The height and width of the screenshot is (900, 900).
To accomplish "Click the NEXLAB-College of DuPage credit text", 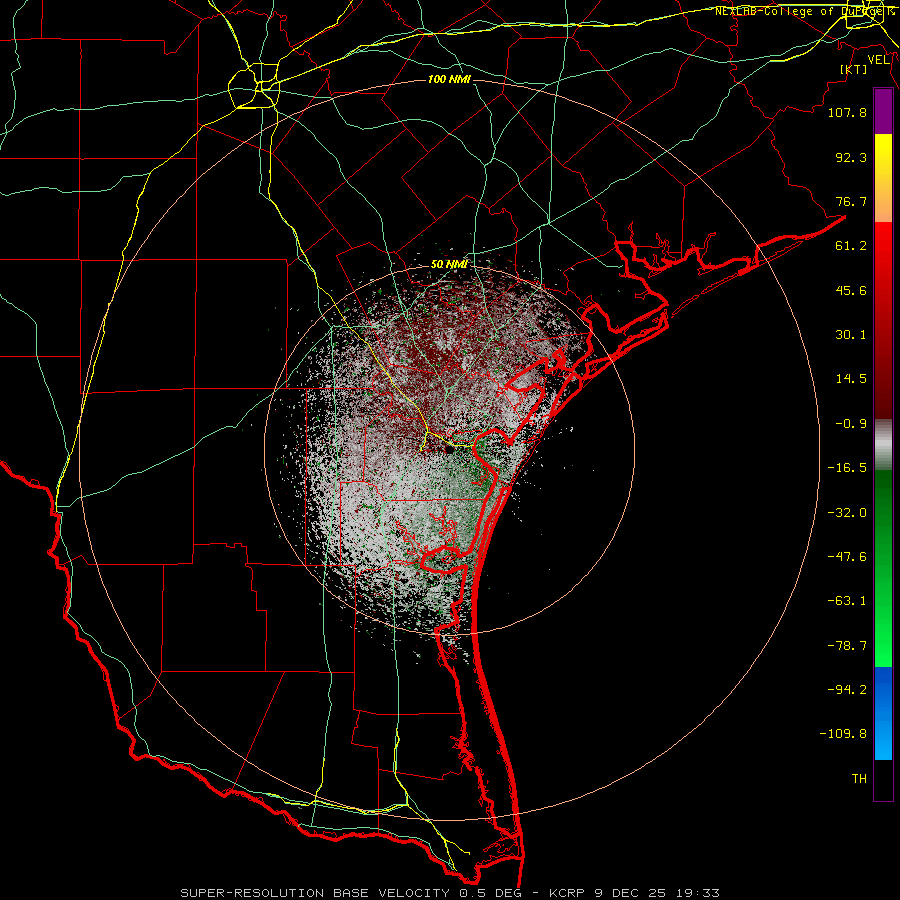I will click(804, 11).
